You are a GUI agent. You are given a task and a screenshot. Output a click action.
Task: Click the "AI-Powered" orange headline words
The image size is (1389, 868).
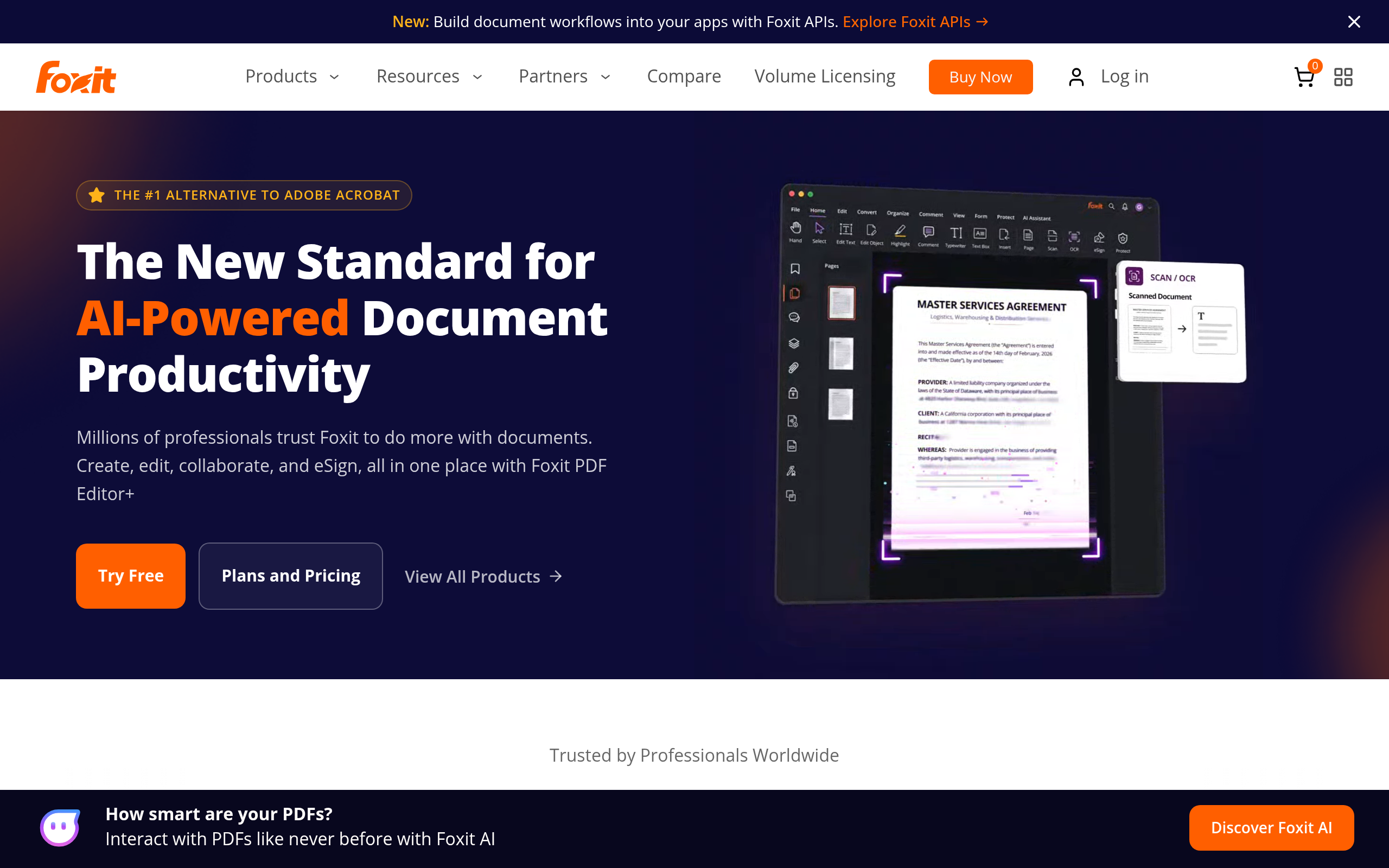pyautogui.click(x=213, y=318)
